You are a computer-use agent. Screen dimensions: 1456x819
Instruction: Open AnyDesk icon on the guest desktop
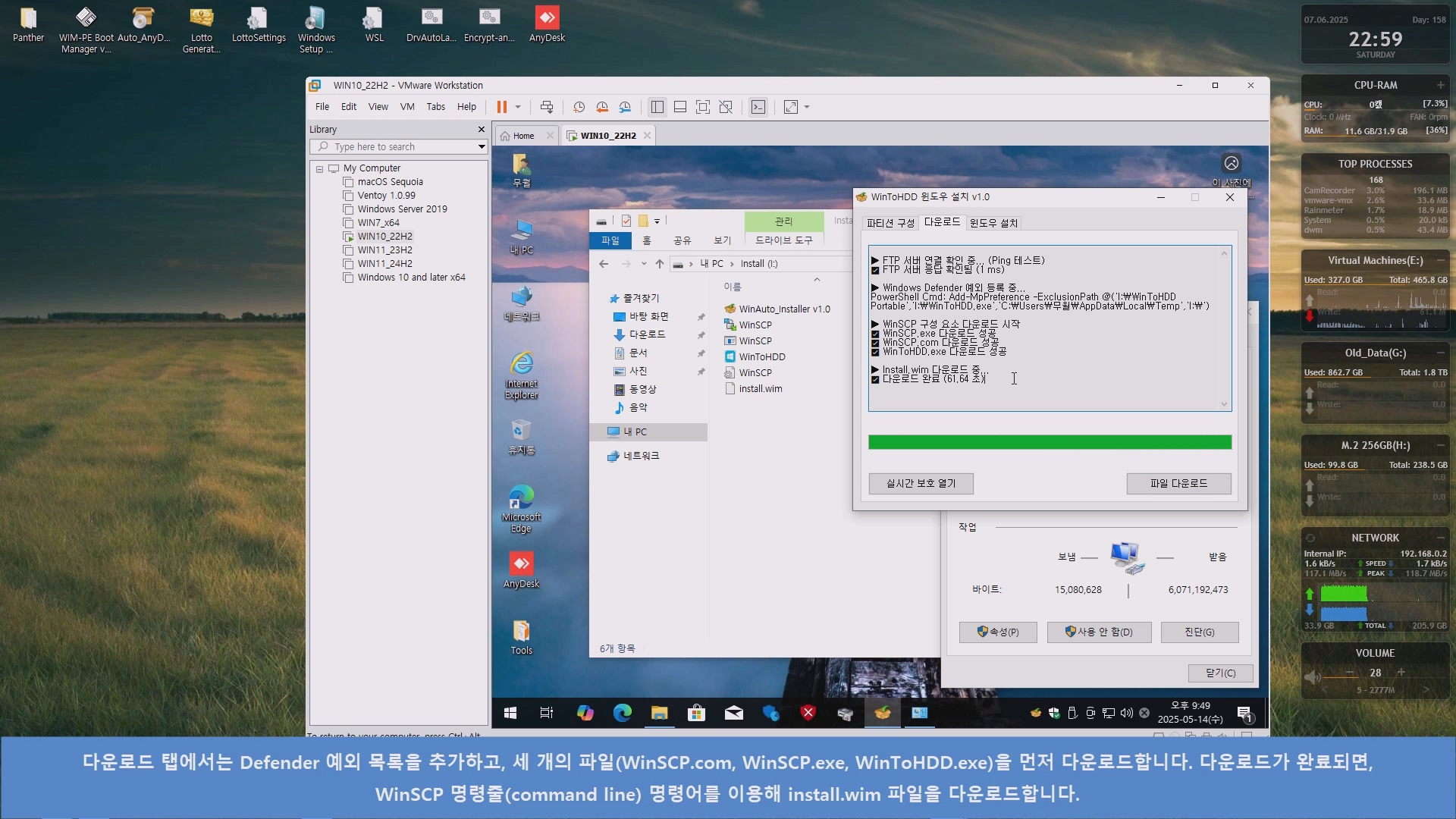click(x=521, y=570)
